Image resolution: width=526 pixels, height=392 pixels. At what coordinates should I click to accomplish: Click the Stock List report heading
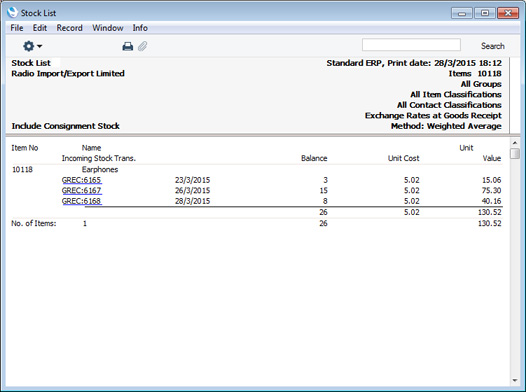(31, 63)
